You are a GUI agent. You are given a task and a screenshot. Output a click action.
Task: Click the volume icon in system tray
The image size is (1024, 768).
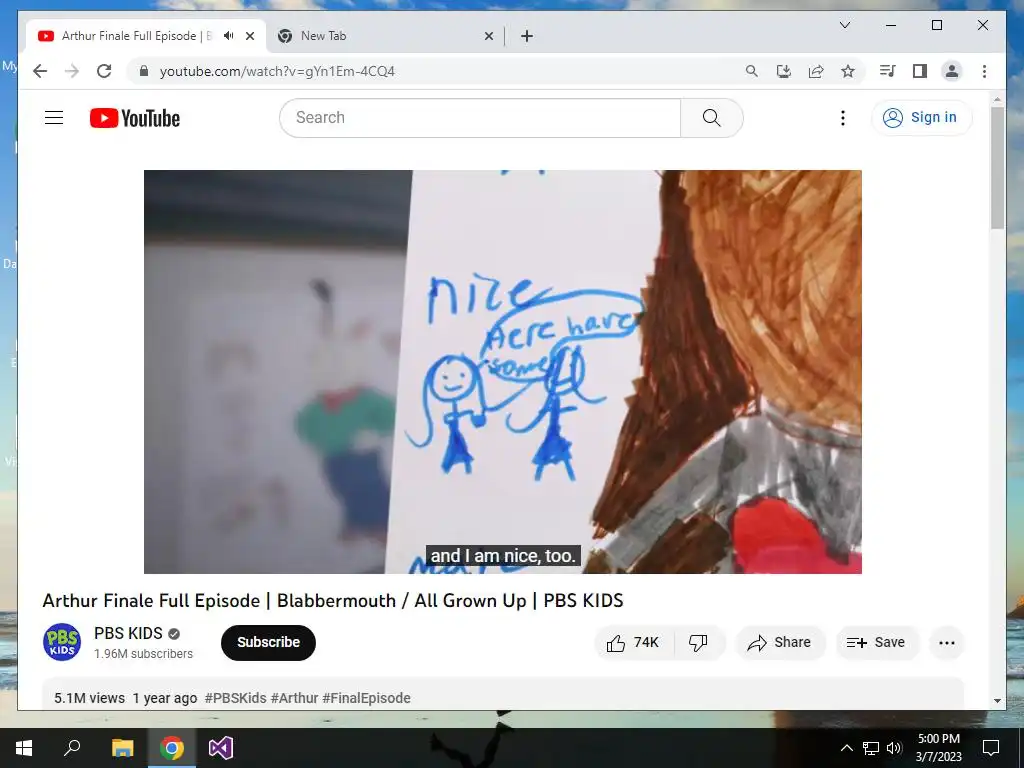894,748
